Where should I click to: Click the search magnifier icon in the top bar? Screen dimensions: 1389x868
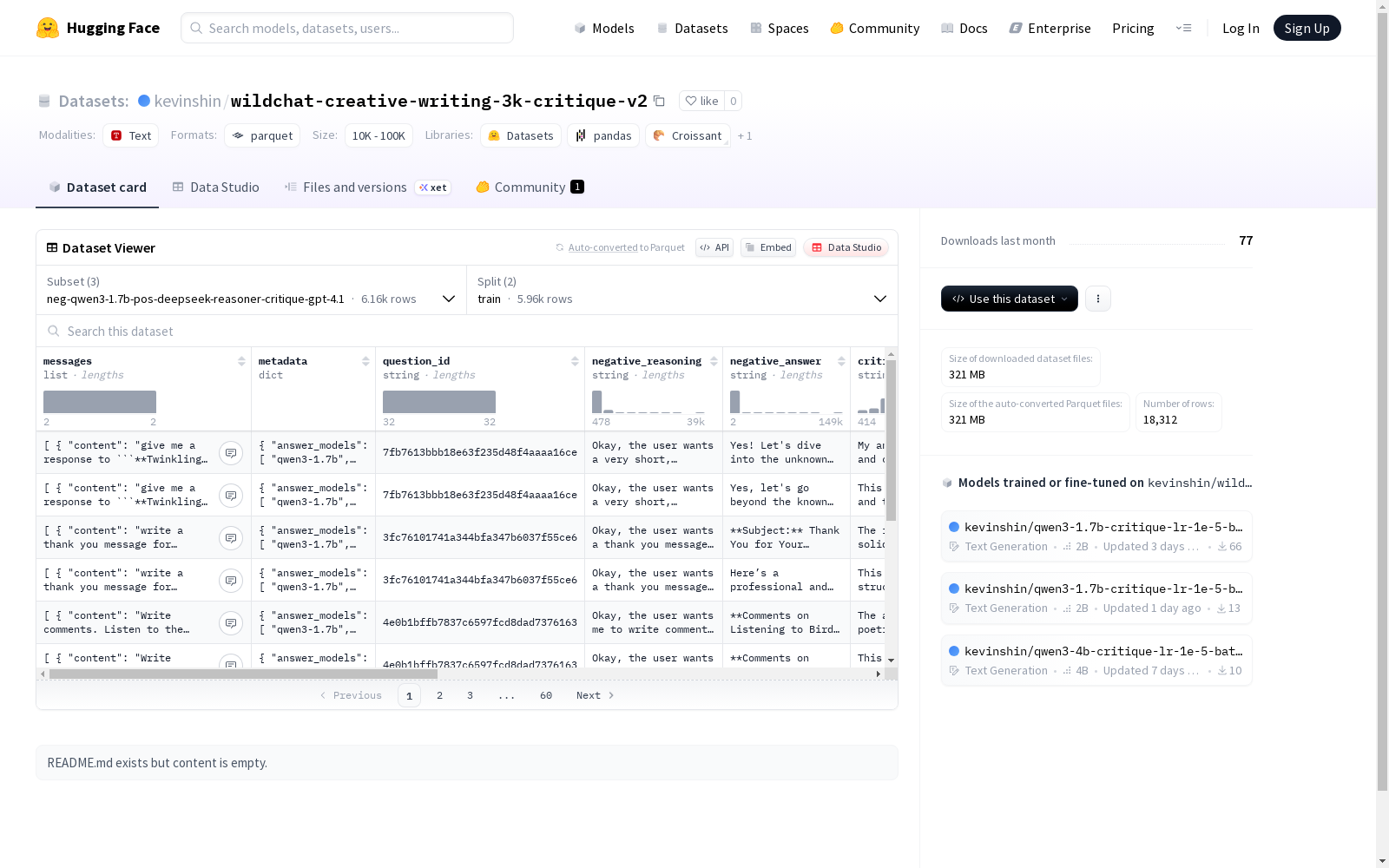pos(196,28)
